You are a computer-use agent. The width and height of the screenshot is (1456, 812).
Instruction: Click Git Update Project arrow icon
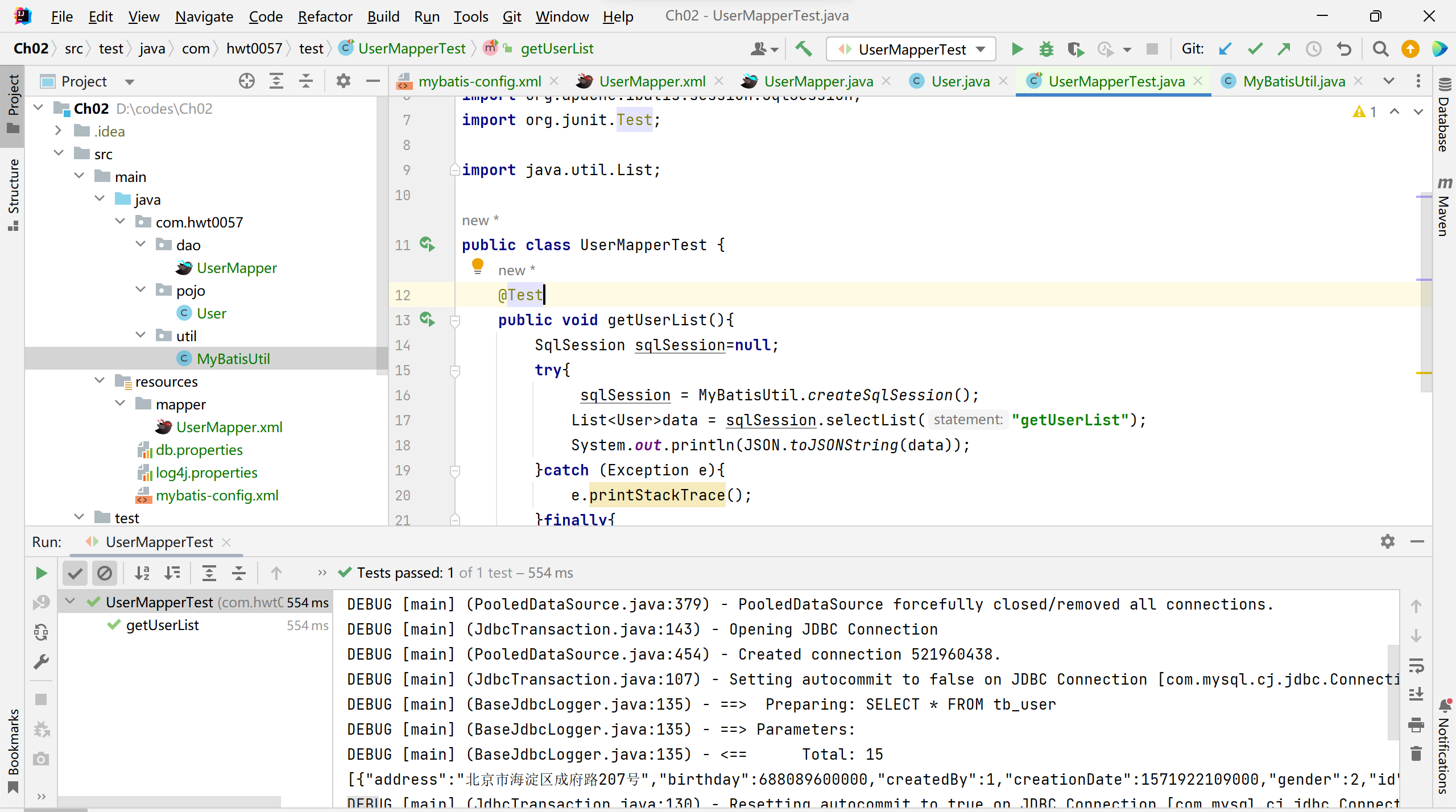point(1226,49)
